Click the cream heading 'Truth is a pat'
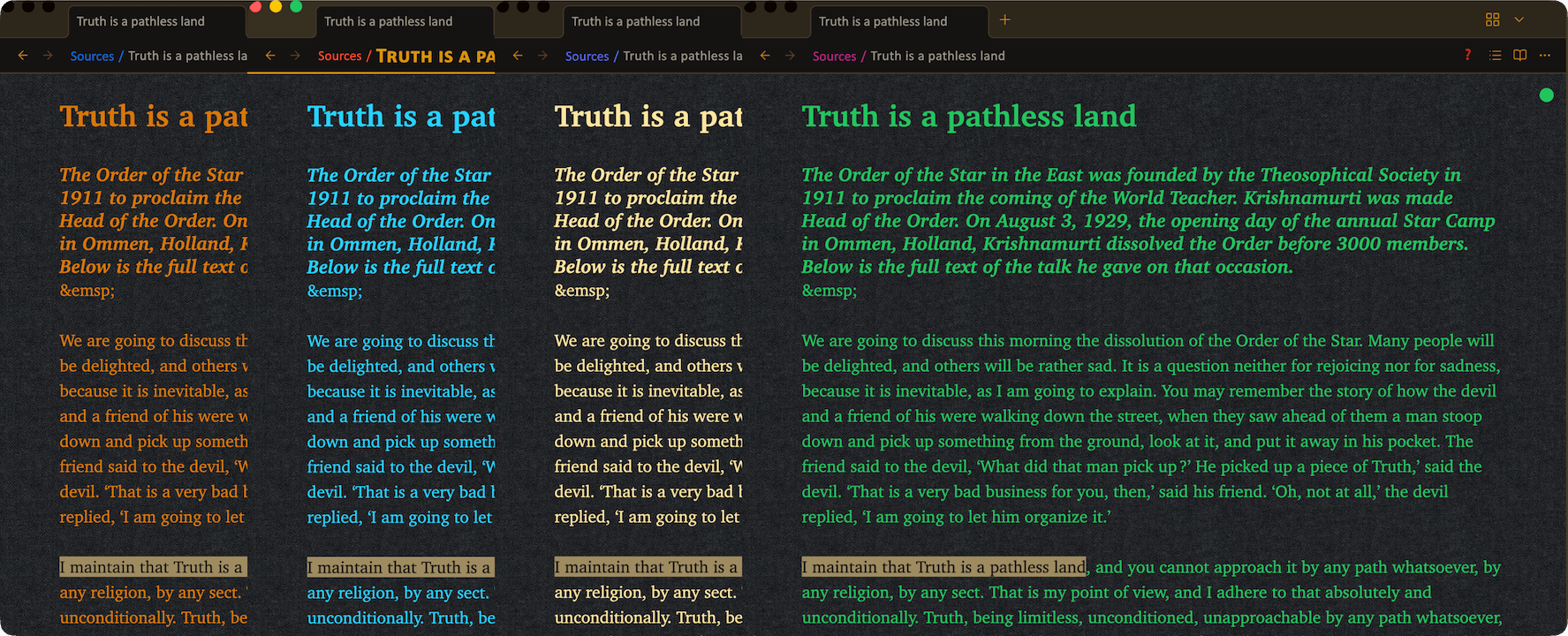Viewport: 1568px width, 636px height. pyautogui.click(x=648, y=117)
